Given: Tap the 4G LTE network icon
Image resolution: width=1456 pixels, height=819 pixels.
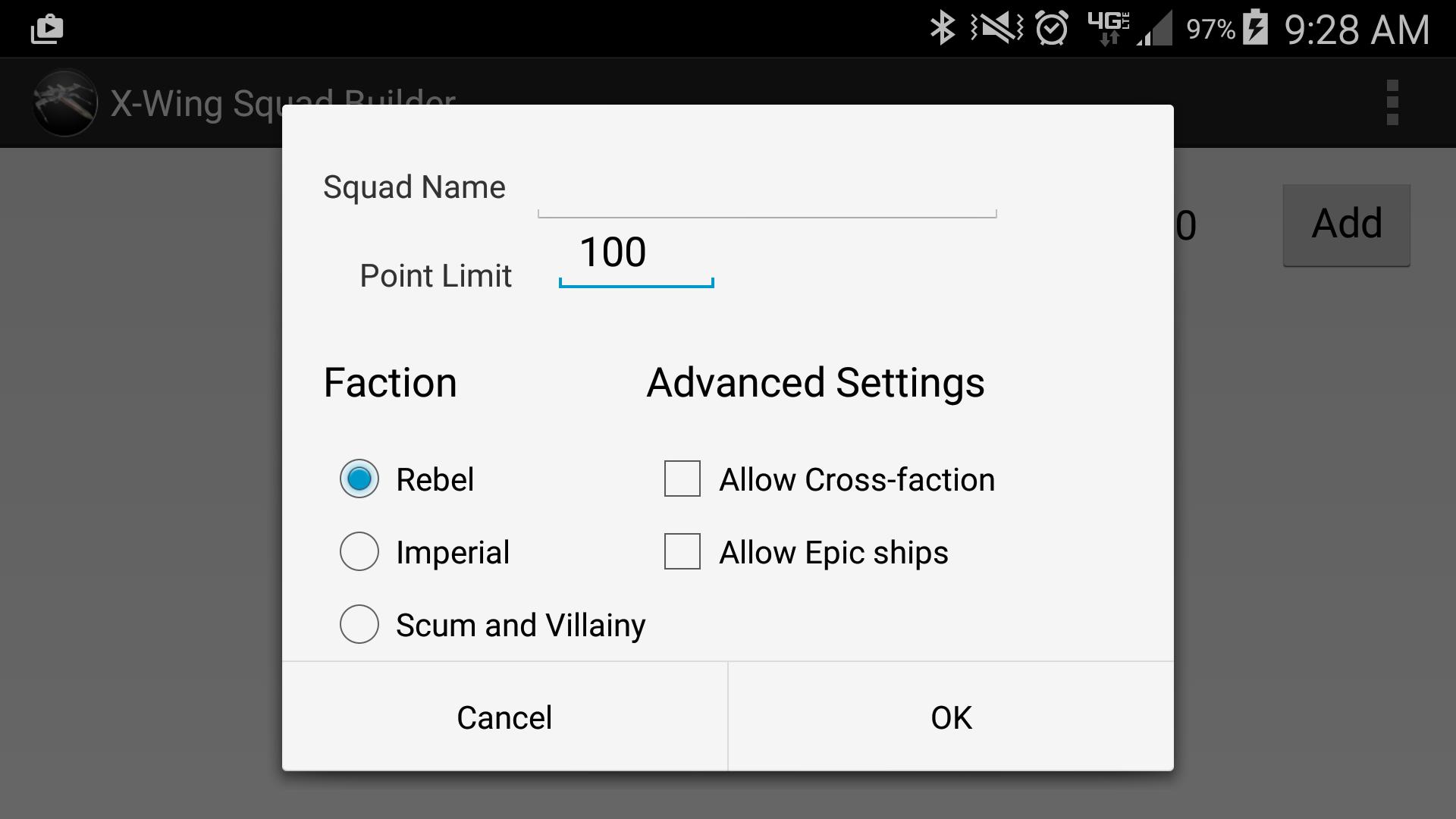Looking at the screenshot, I should [x=1107, y=28].
